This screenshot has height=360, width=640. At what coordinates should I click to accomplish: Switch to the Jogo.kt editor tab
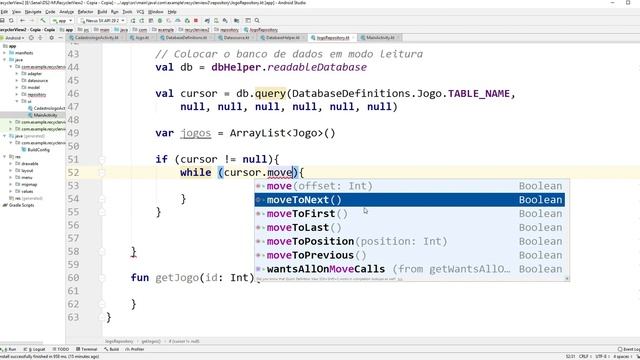140,38
